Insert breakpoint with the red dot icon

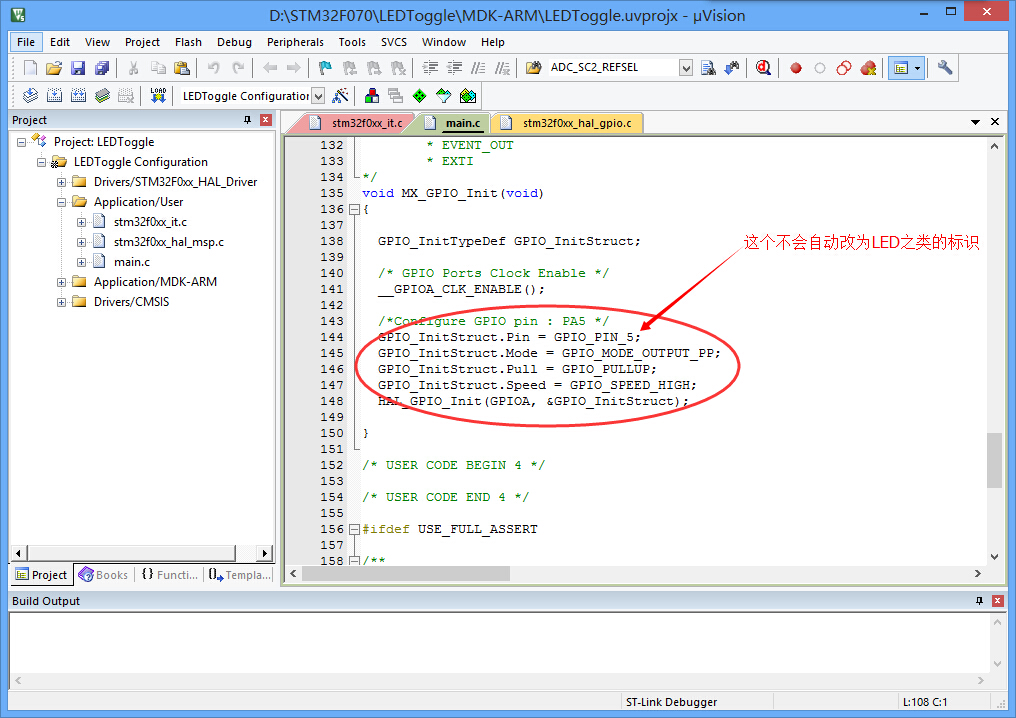(796, 68)
